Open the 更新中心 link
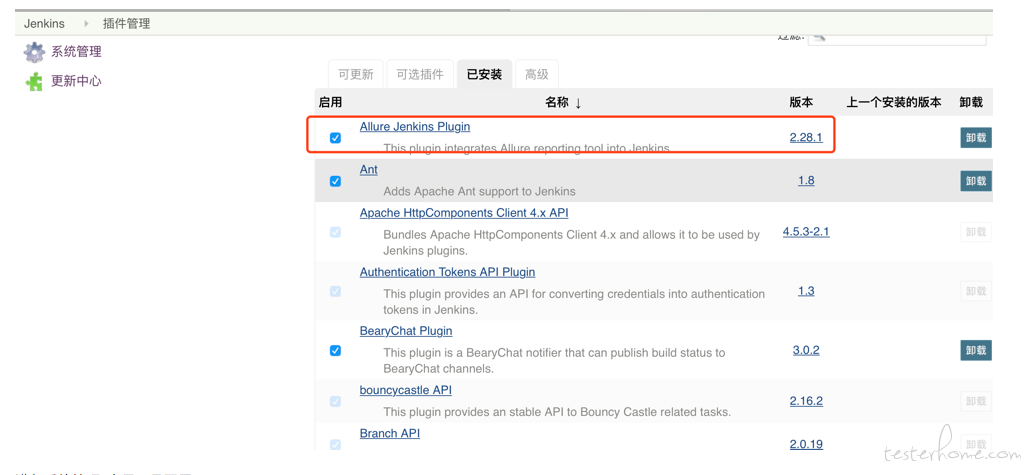Screen dimensions: 1024x475 click(x=76, y=81)
